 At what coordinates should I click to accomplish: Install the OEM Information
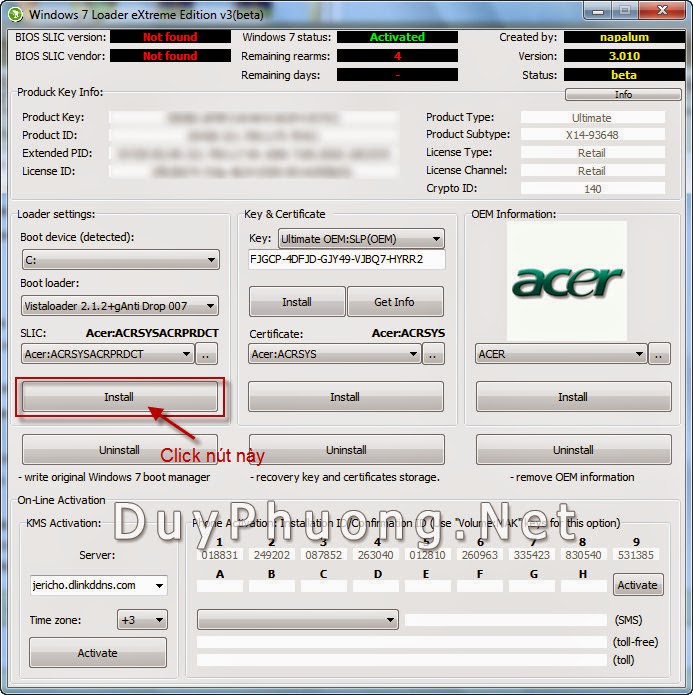(x=574, y=397)
